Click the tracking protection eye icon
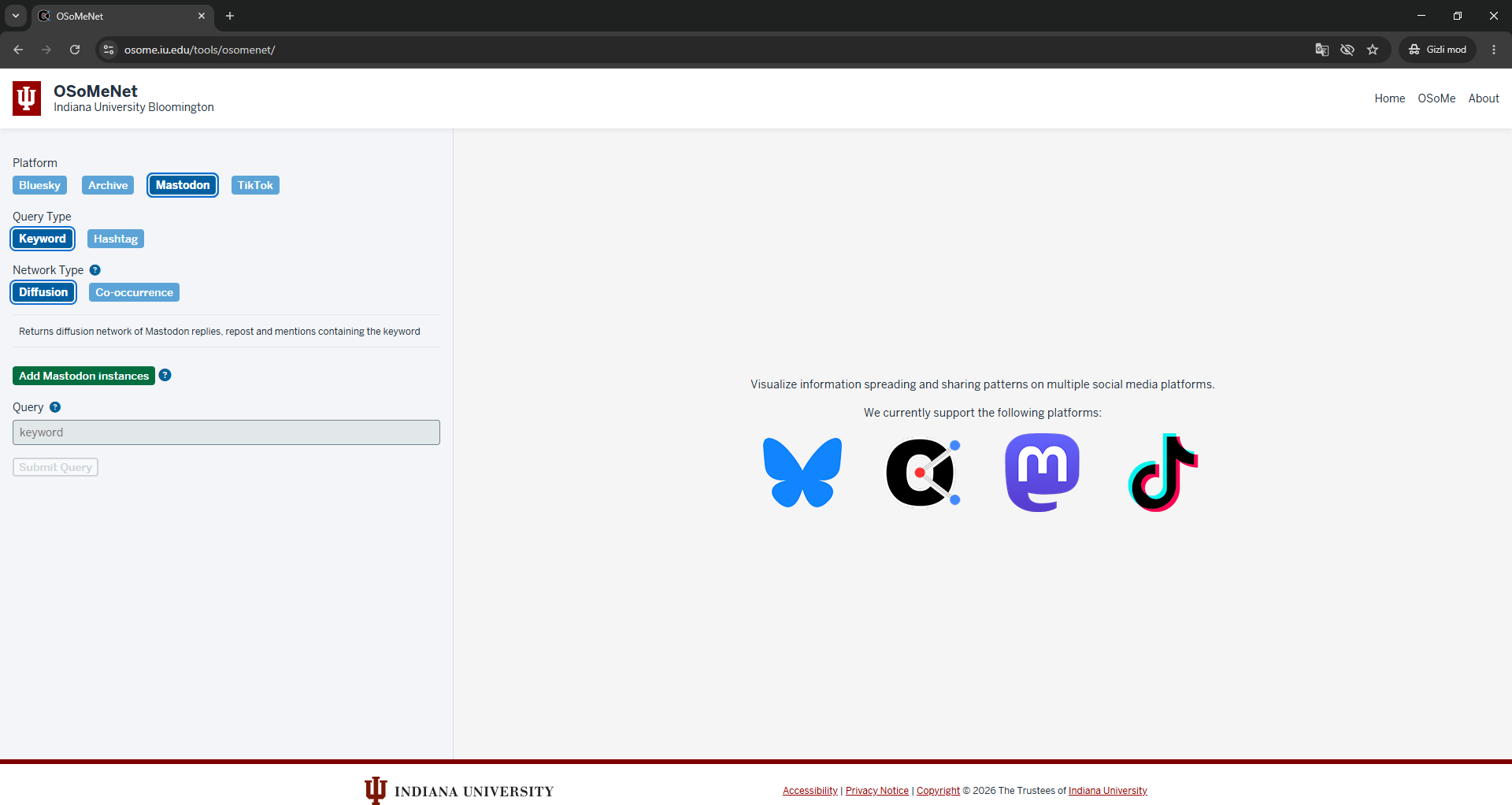 coord(1347,50)
